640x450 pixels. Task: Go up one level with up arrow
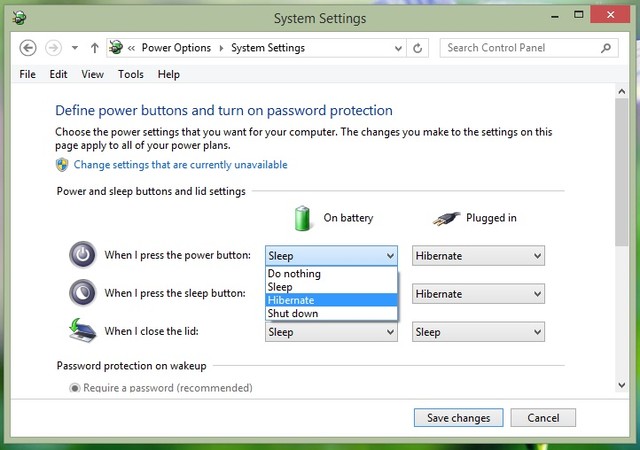coord(94,48)
